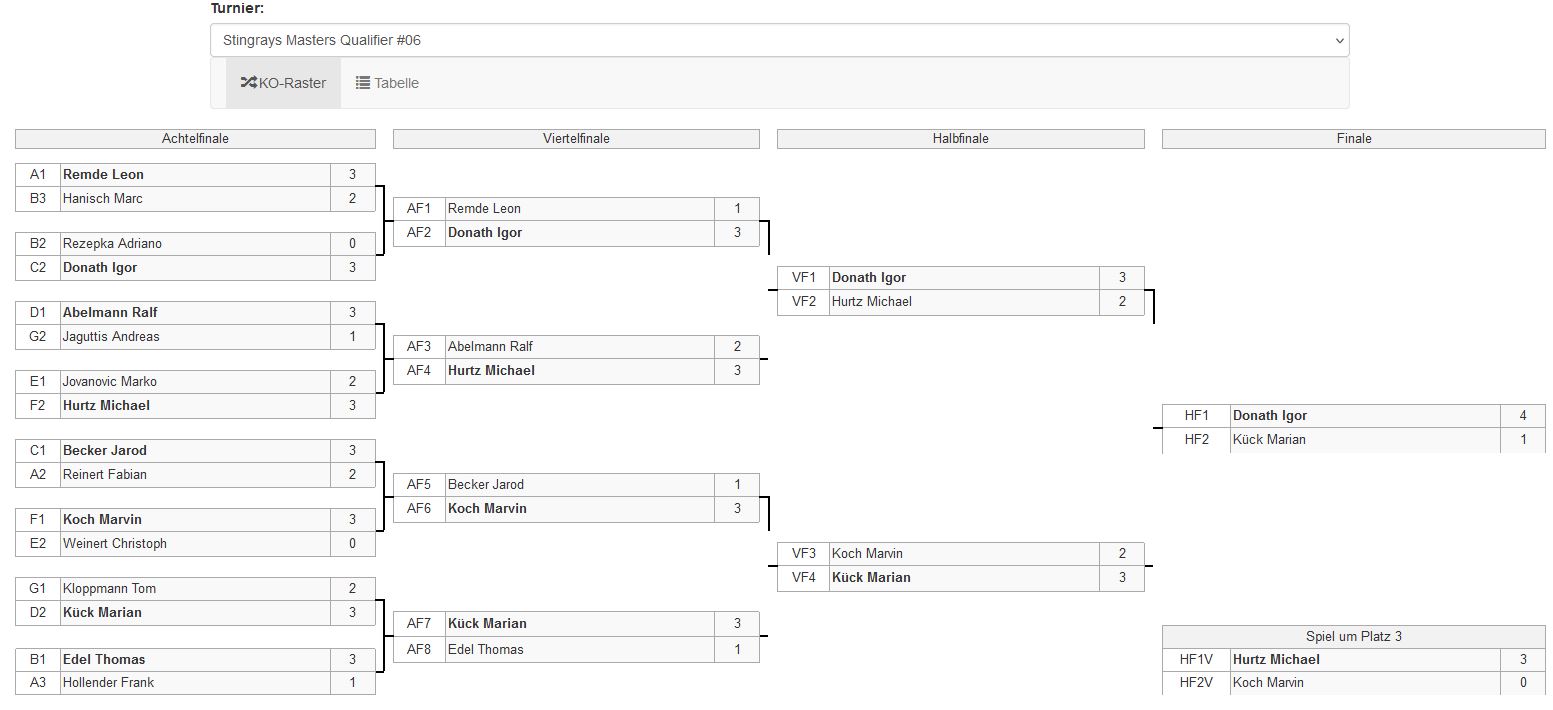Image resolution: width=1553 pixels, height=710 pixels.
Task: Click the shuffle icon beside KO-Raster
Action: pos(249,83)
